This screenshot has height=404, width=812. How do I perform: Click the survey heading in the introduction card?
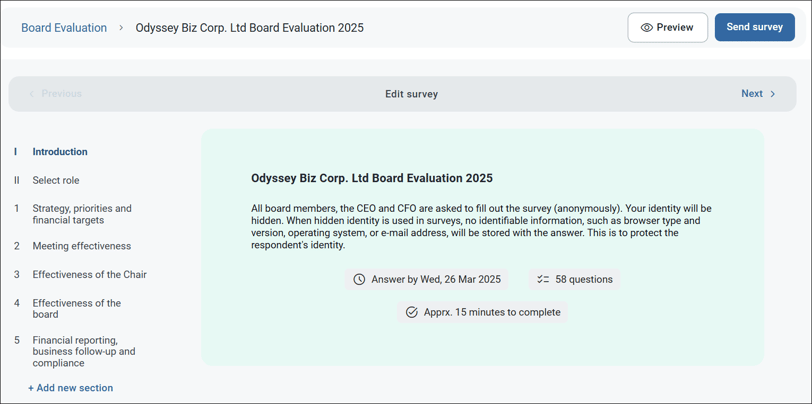(x=372, y=178)
